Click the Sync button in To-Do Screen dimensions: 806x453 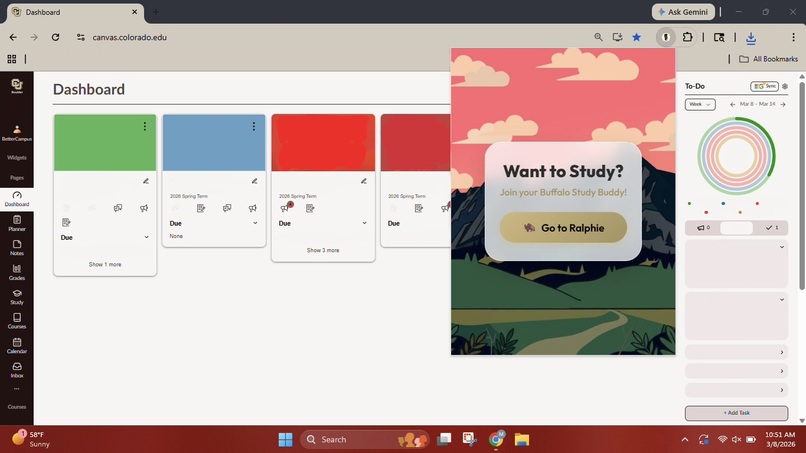point(764,86)
